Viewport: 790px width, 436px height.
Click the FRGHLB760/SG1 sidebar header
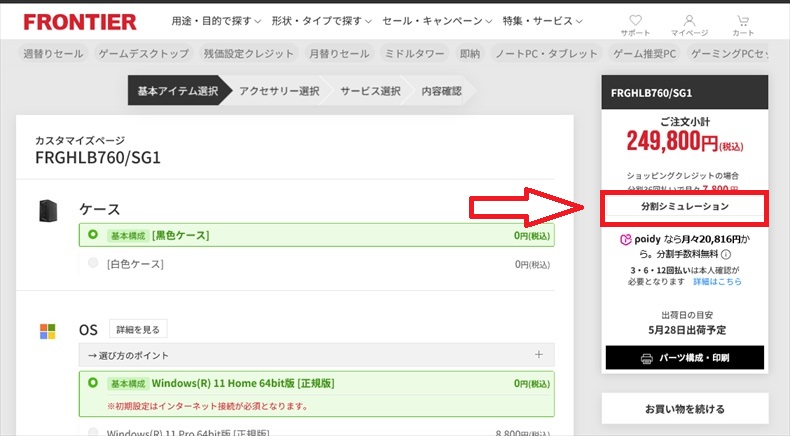click(x=685, y=93)
